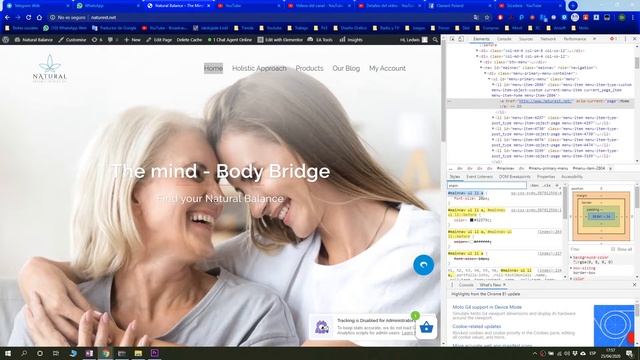Toggle DevTools device toolbar icon
The height and width of the screenshot is (360, 640).
(461, 39)
